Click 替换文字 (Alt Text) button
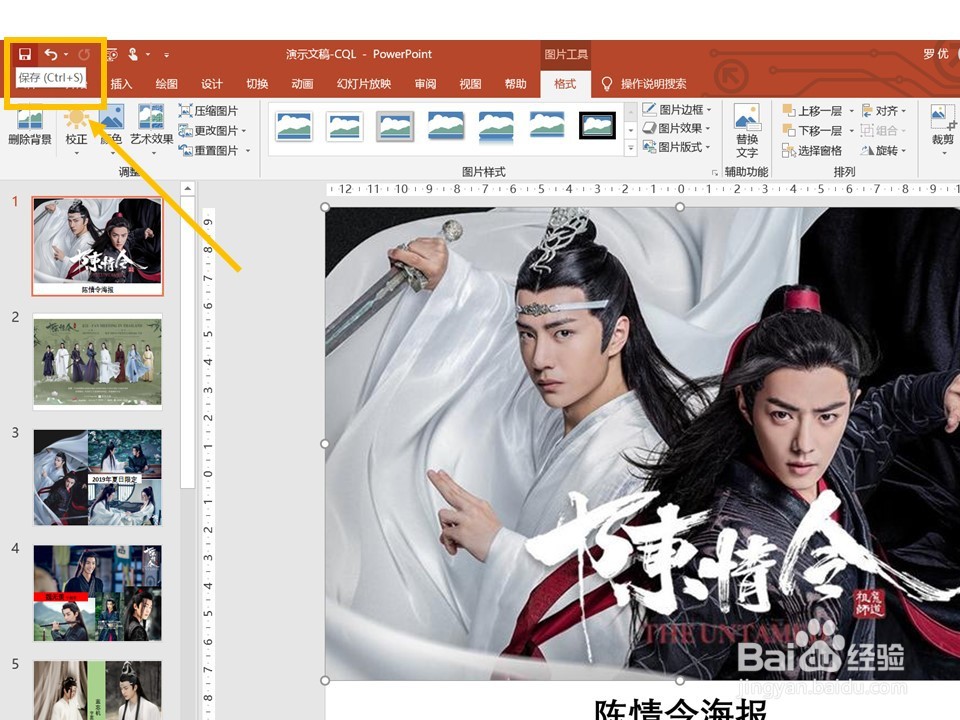This screenshot has width=960, height=720. pyautogui.click(x=747, y=131)
